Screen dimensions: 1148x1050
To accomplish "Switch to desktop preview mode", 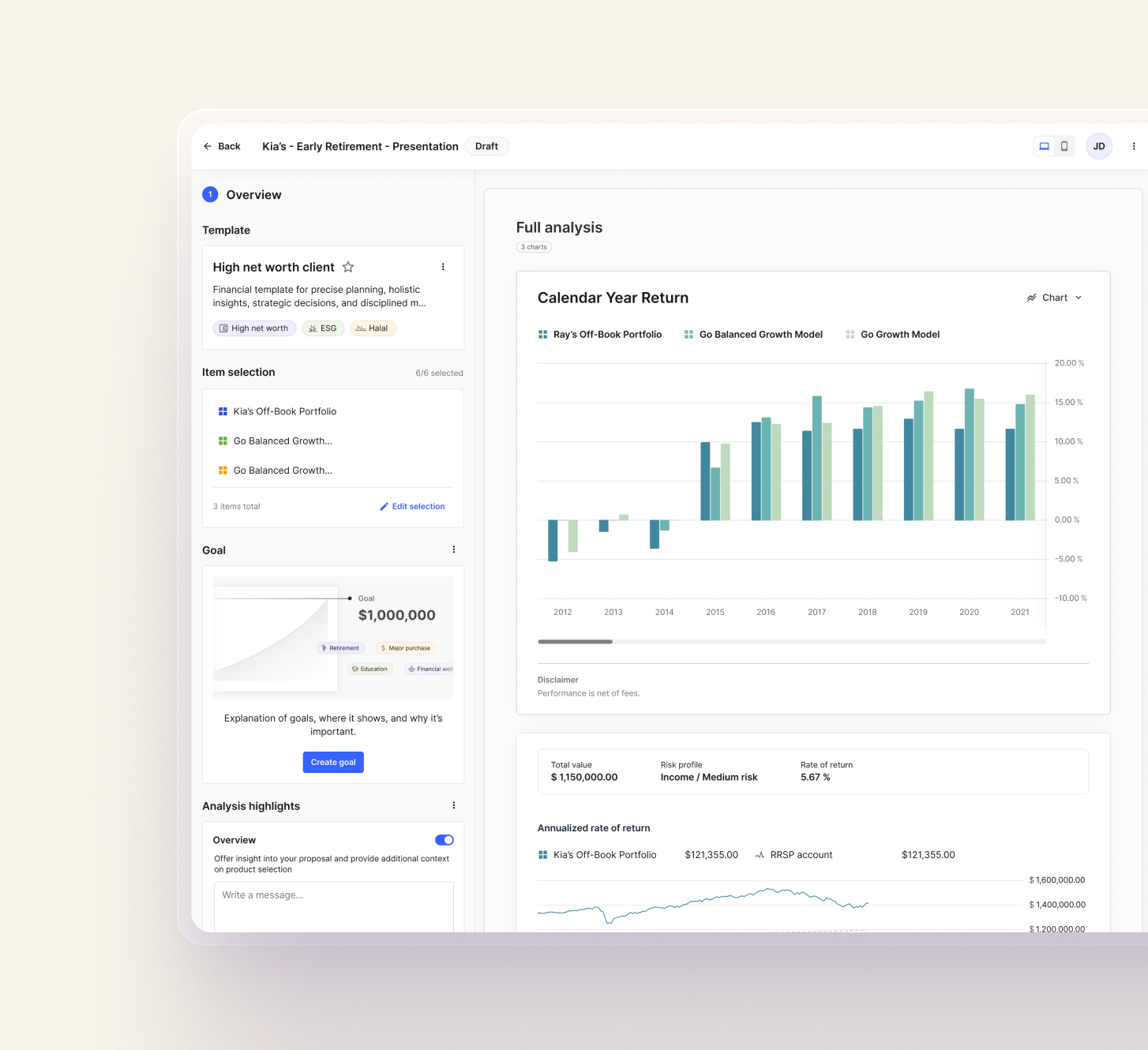I will pyautogui.click(x=1044, y=146).
